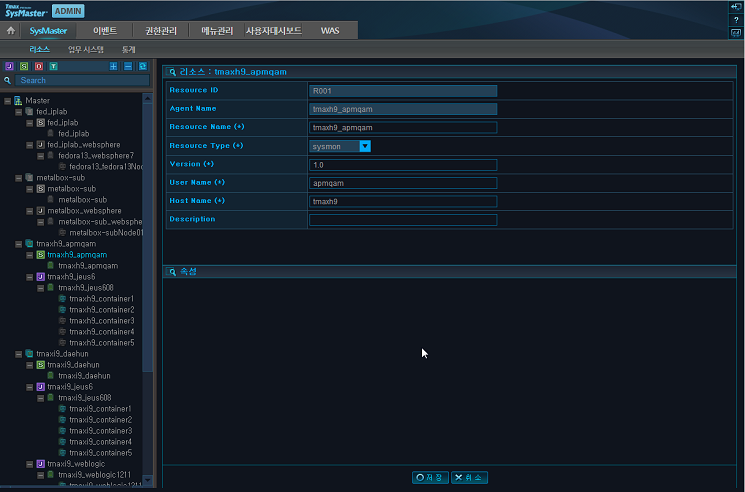The height and width of the screenshot is (492, 745).
Task: Click the Resource Name input field
Action: pyautogui.click(x=403, y=128)
